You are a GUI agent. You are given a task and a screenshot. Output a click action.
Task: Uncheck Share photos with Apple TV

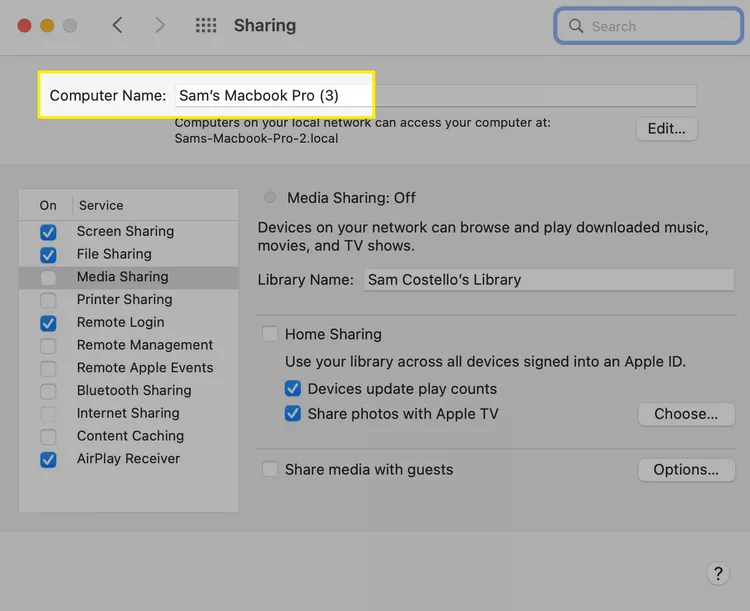pyautogui.click(x=293, y=413)
